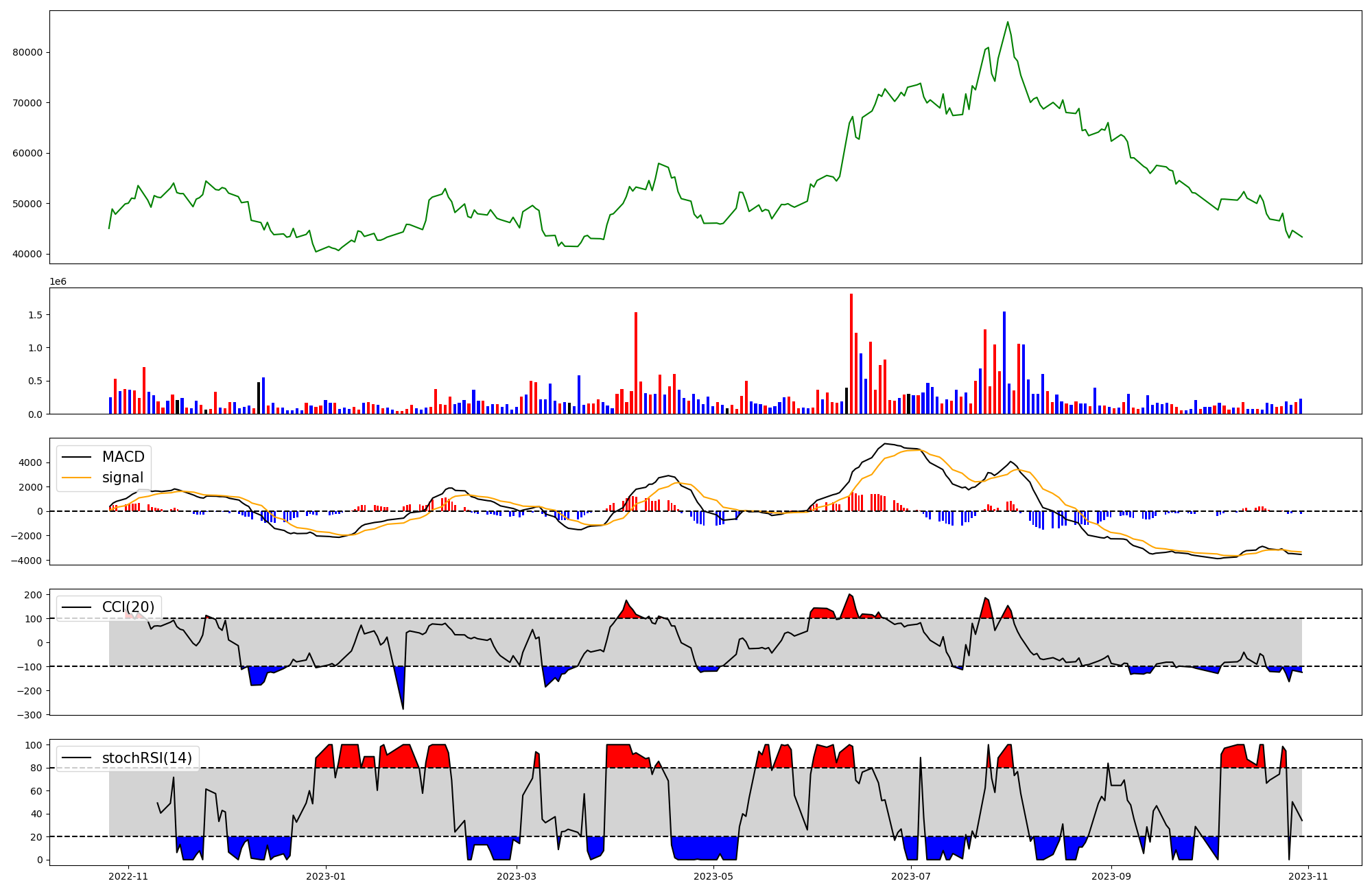Select the 2023-09 date axis label

(x=1111, y=876)
